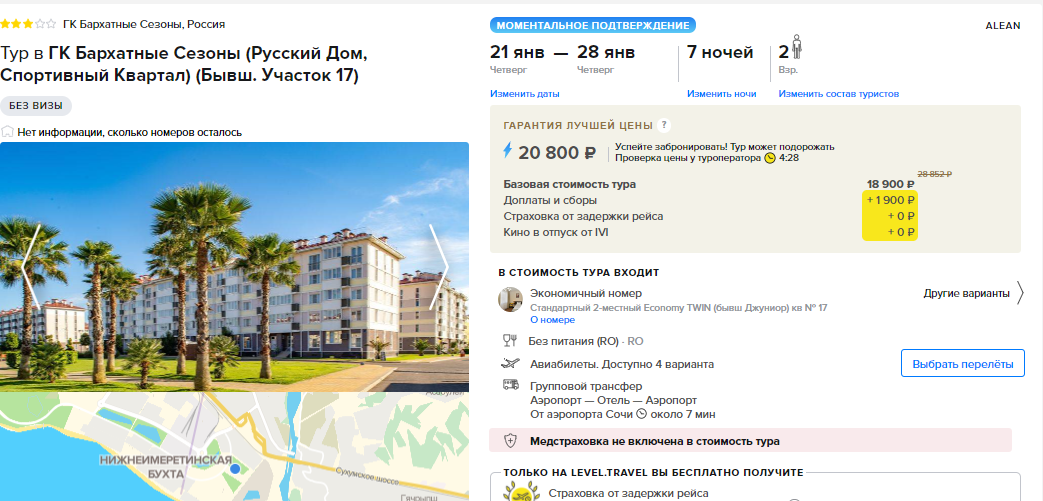Click the tour title heading
The width and height of the screenshot is (1043, 501).
(184, 64)
